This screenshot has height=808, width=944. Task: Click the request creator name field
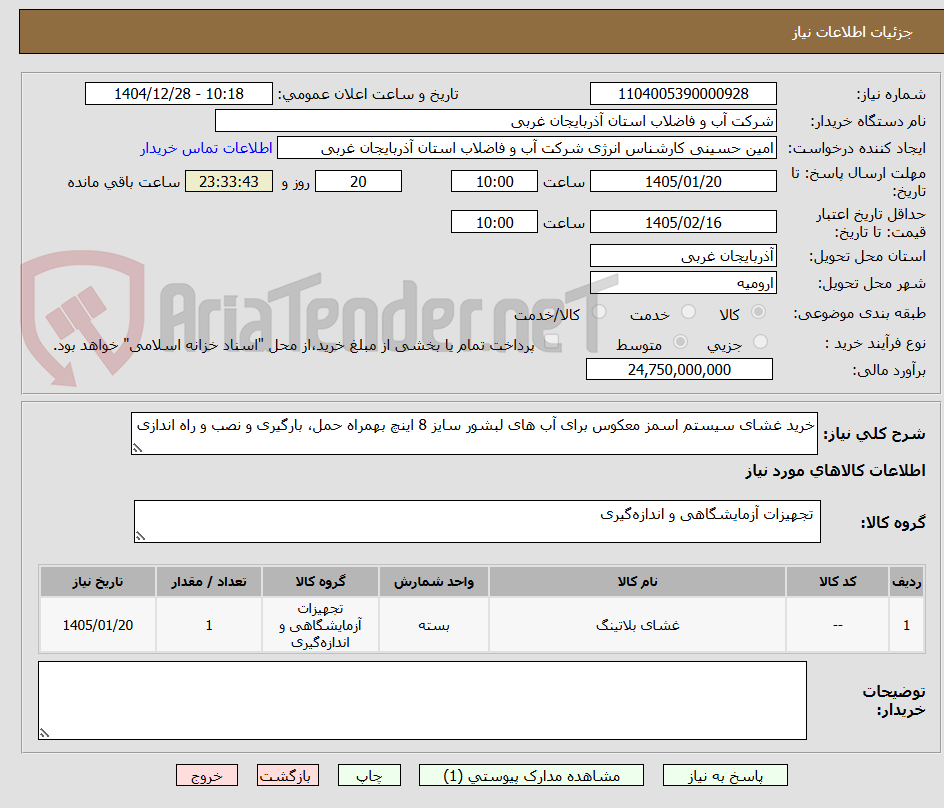pyautogui.click(x=527, y=148)
